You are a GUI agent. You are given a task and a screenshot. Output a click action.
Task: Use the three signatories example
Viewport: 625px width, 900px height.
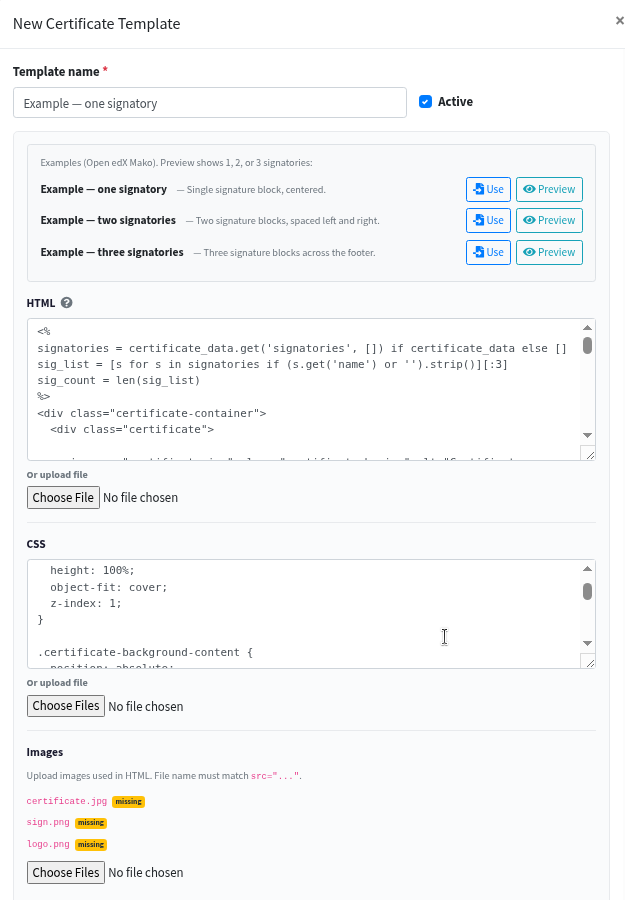point(488,253)
